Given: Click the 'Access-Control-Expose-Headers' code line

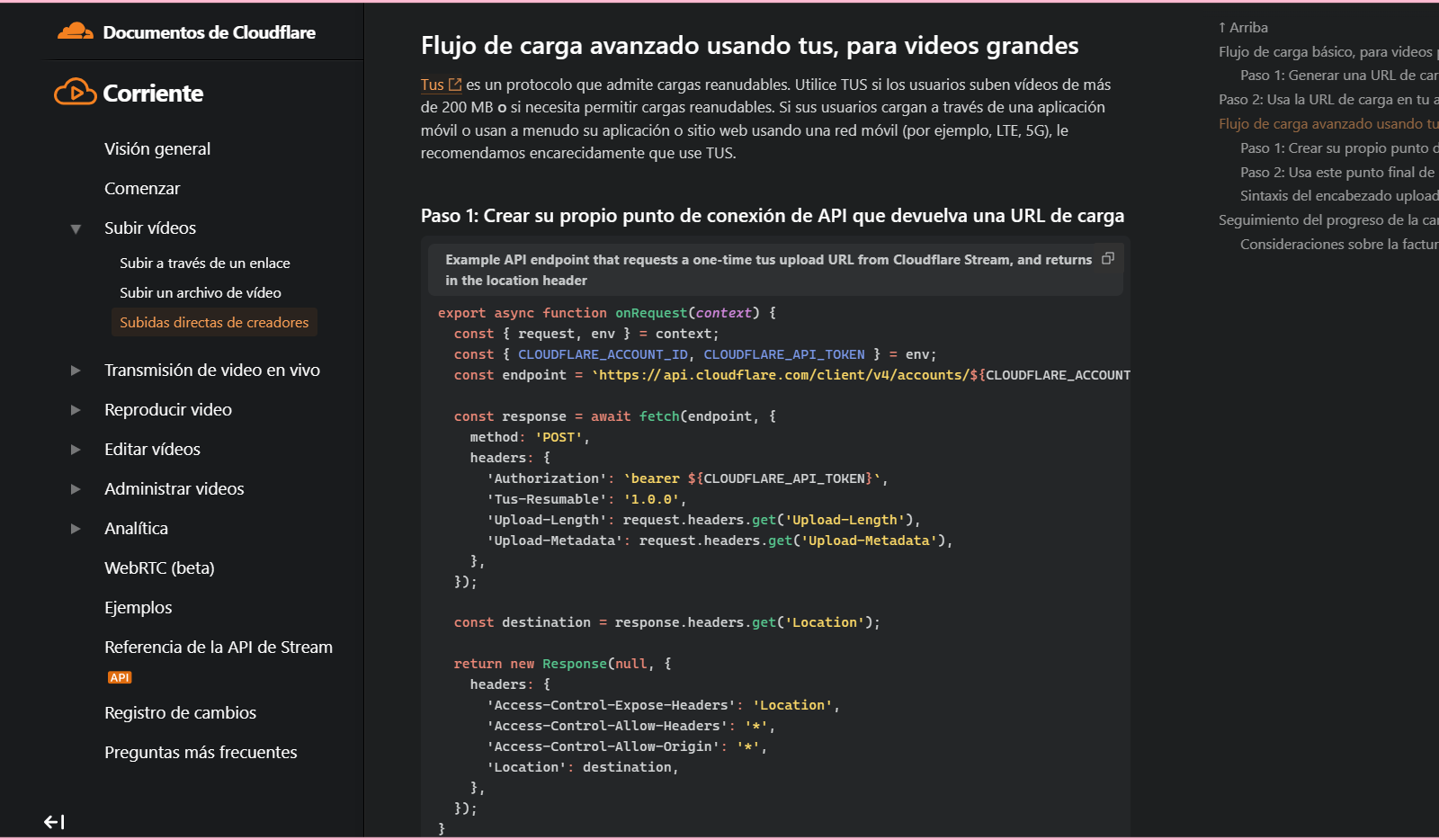Looking at the screenshot, I should coord(663,705).
